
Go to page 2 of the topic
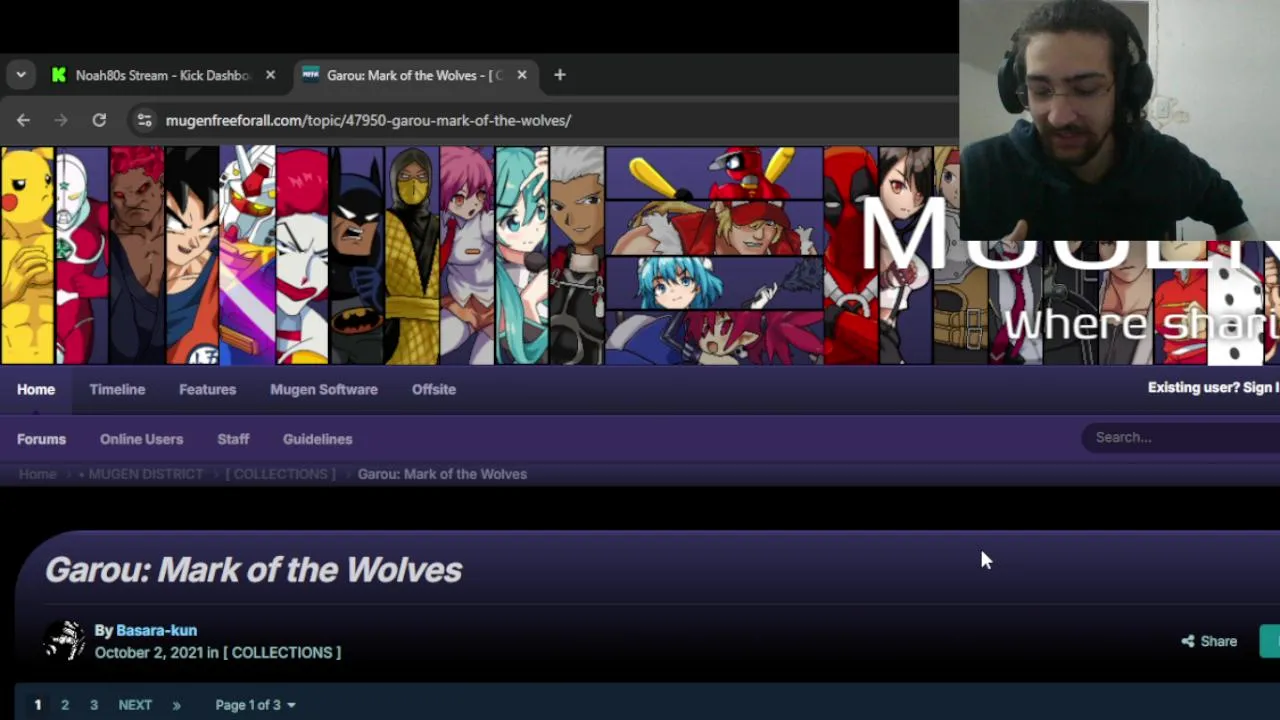click(x=65, y=705)
